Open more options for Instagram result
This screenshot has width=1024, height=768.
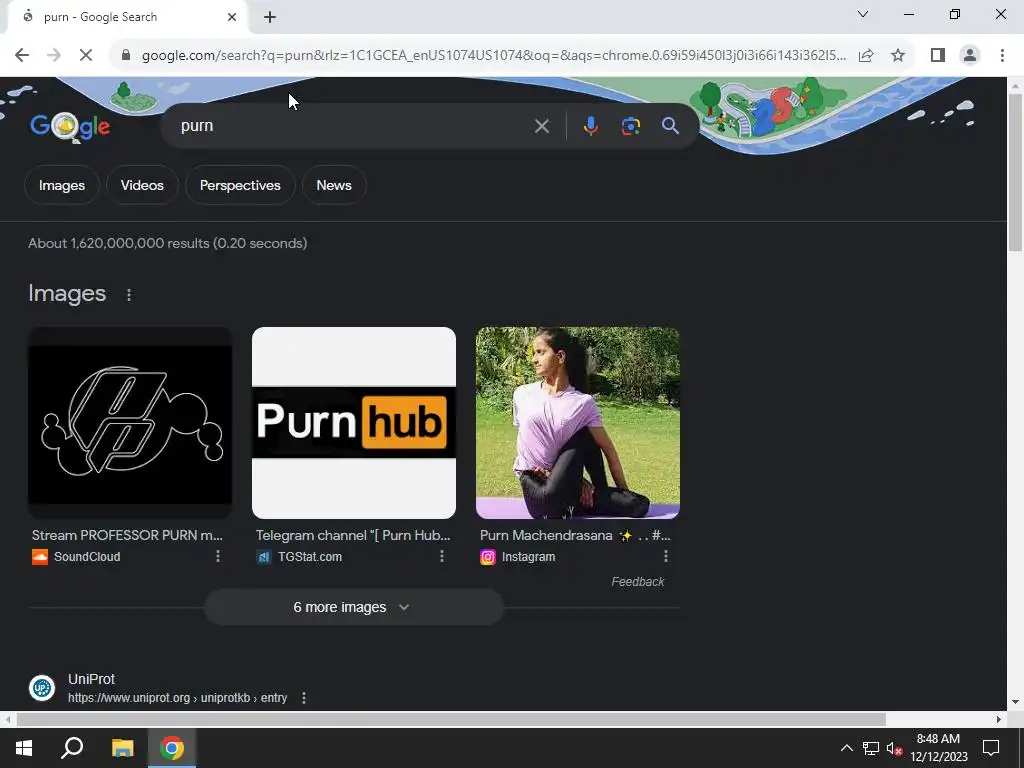point(665,556)
